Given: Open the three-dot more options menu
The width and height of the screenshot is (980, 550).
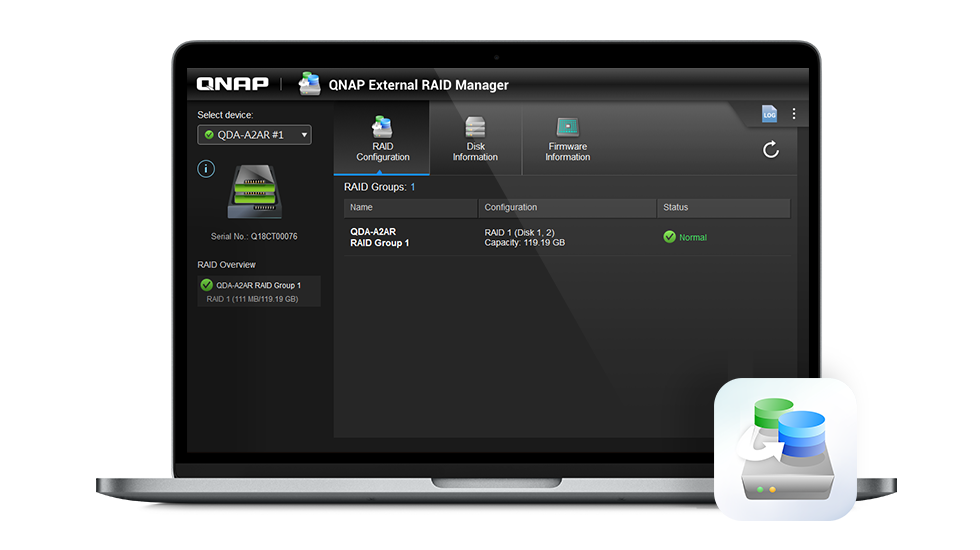Looking at the screenshot, I should (794, 114).
